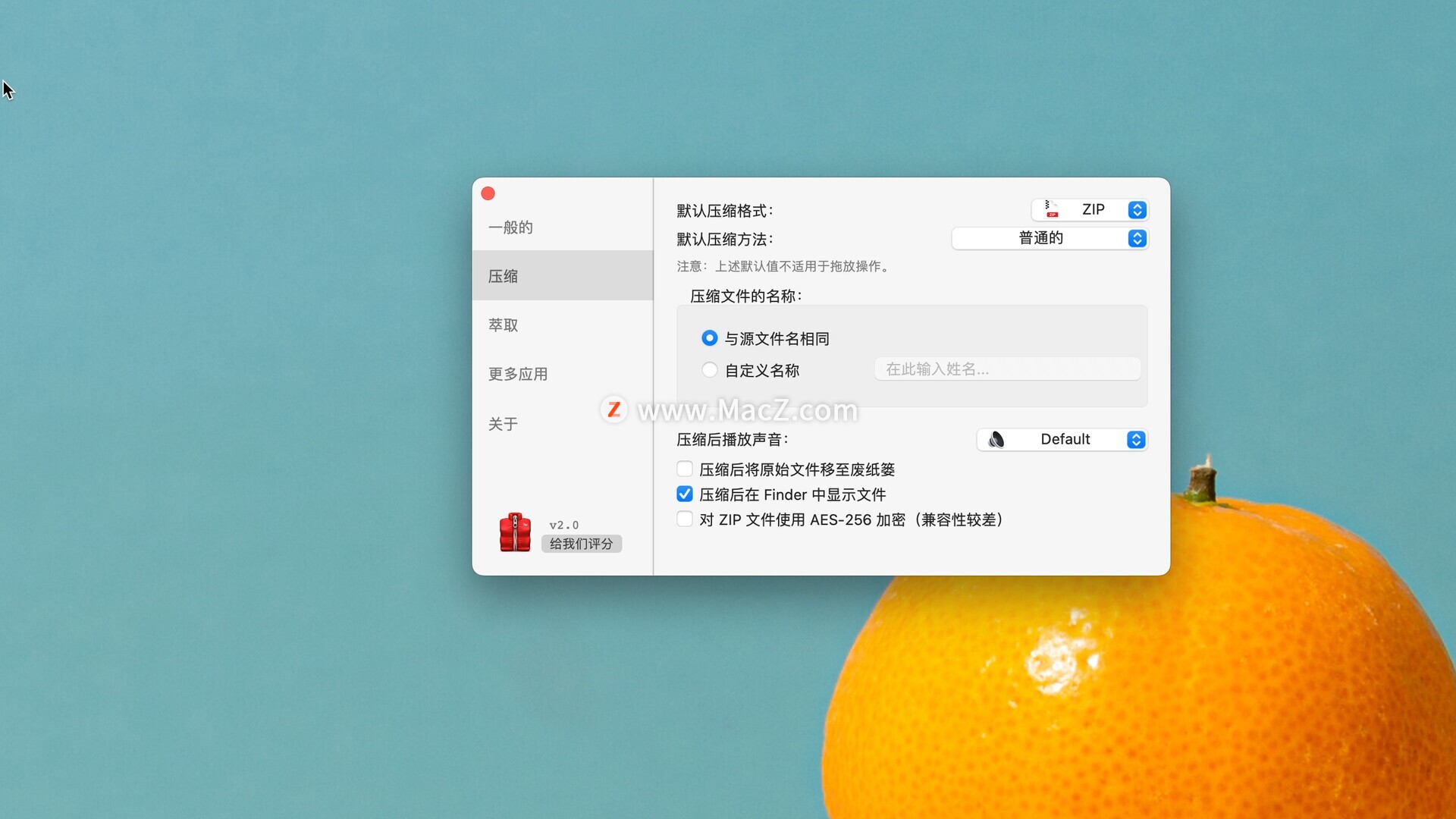1456x819 pixels.
Task: Open the Default sound dropdown
Action: tap(1062, 440)
